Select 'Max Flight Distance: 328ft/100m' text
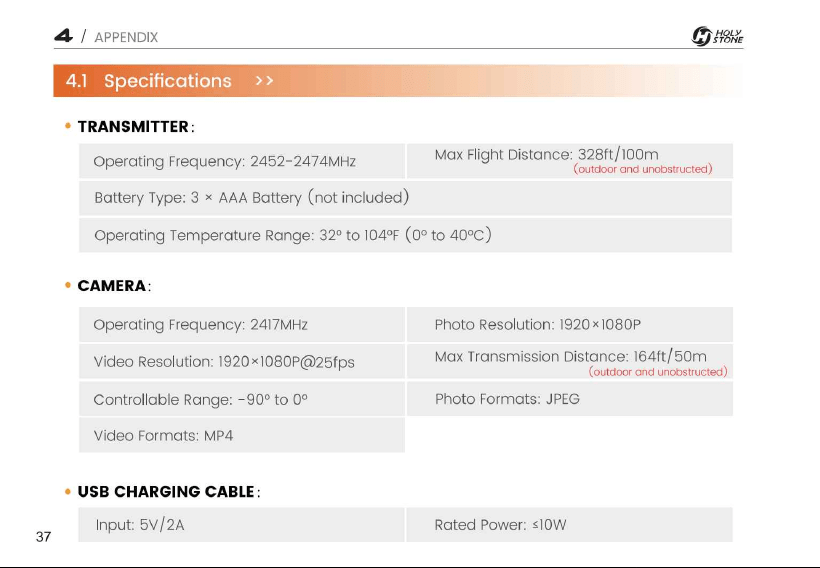Image resolution: width=820 pixels, height=568 pixels. pos(546,154)
